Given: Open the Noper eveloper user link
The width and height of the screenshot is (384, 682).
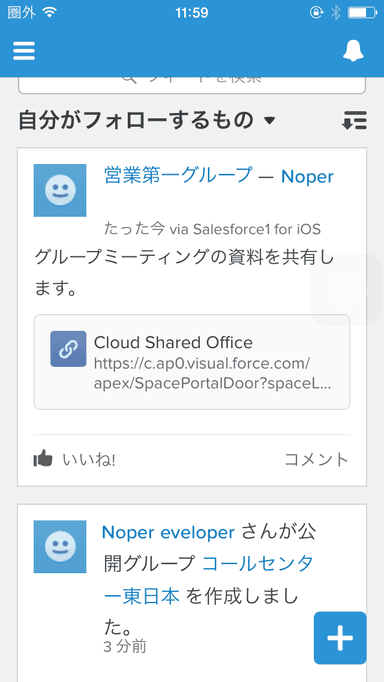Looking at the screenshot, I should pyautogui.click(x=168, y=532).
